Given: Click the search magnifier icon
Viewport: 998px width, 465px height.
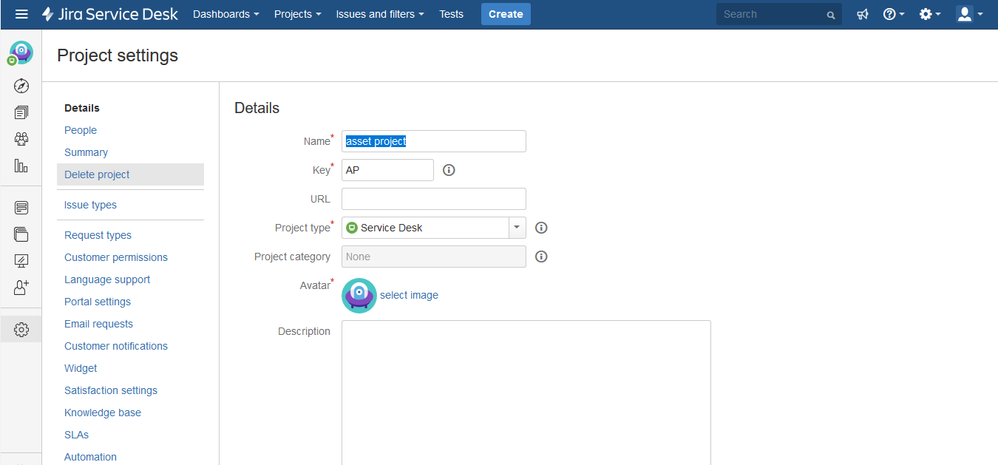Looking at the screenshot, I should (831, 15).
